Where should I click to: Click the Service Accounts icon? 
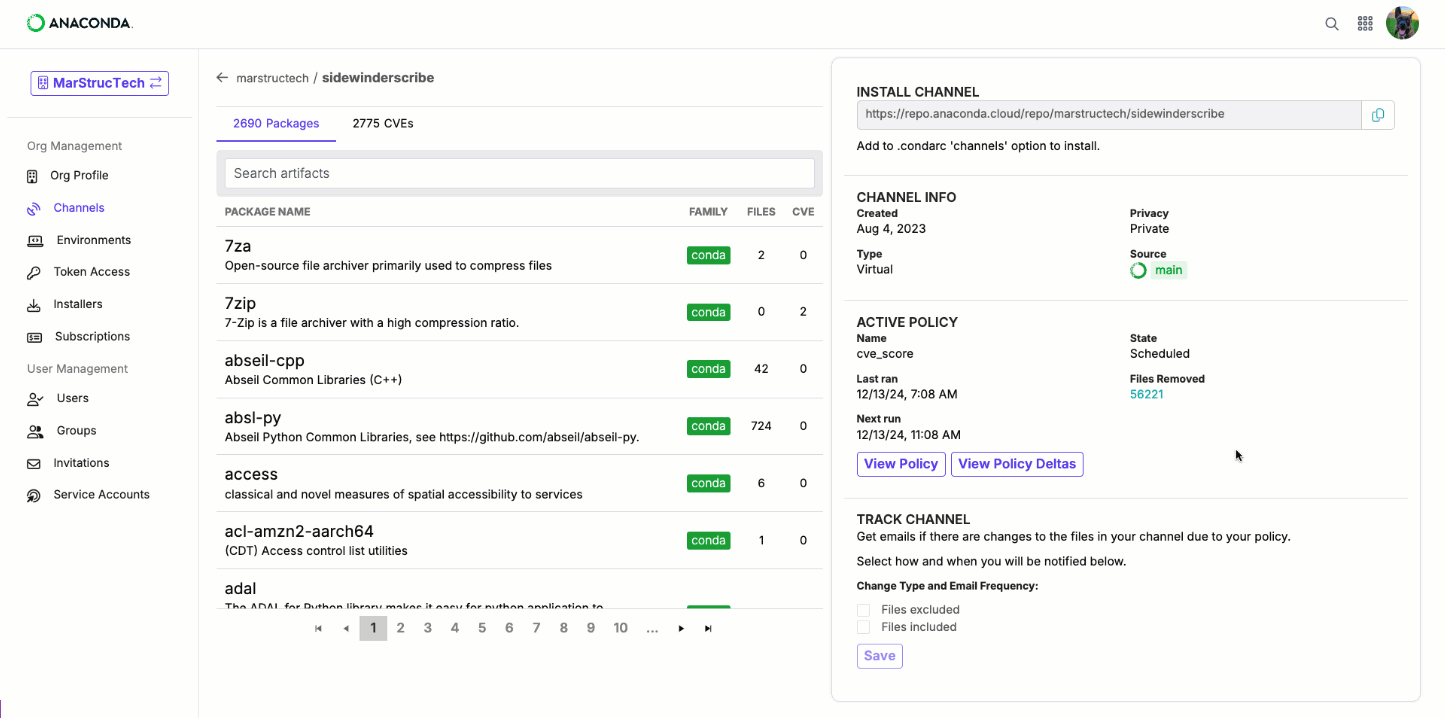coord(34,495)
